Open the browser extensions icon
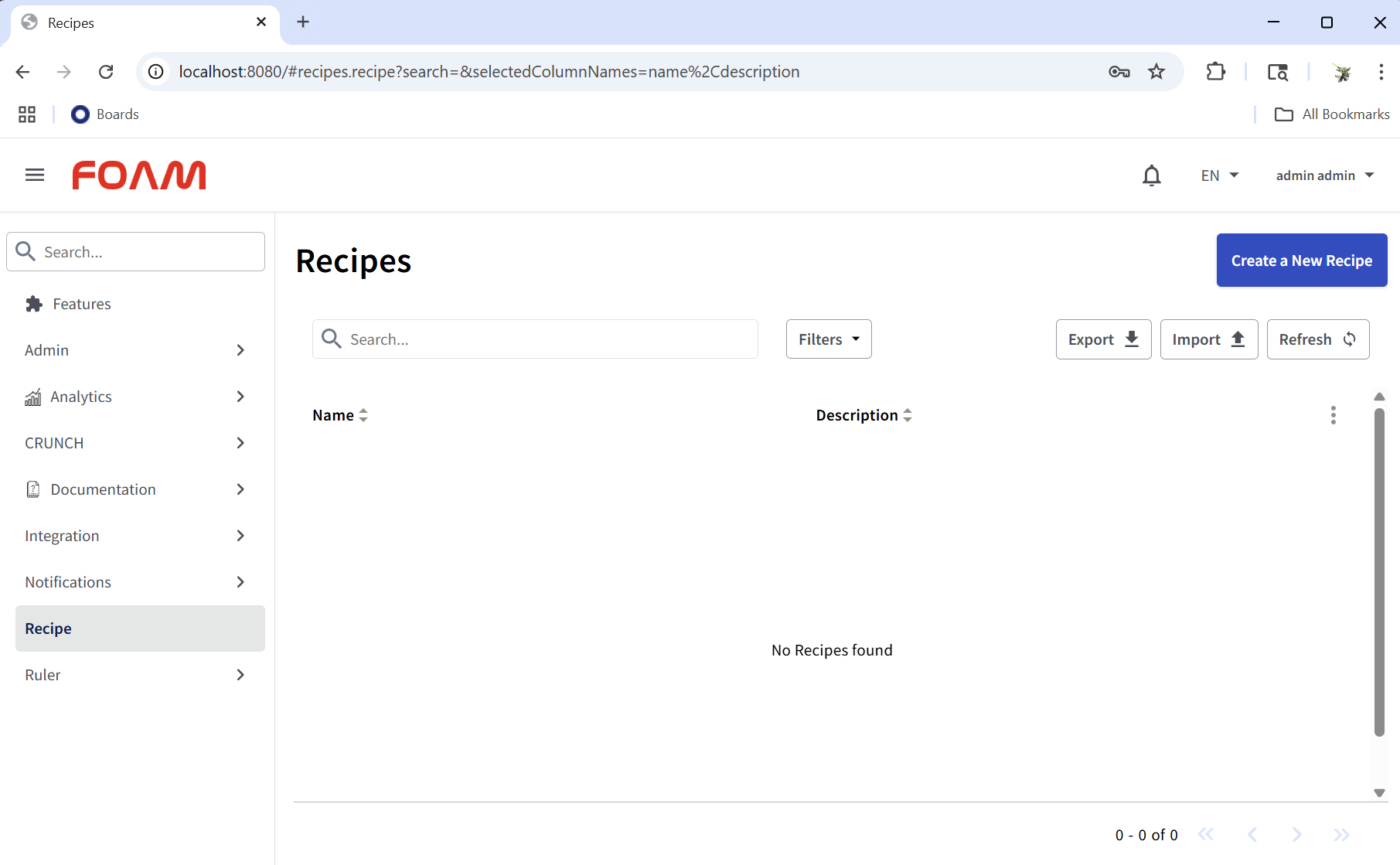The image size is (1400, 865). click(1216, 72)
